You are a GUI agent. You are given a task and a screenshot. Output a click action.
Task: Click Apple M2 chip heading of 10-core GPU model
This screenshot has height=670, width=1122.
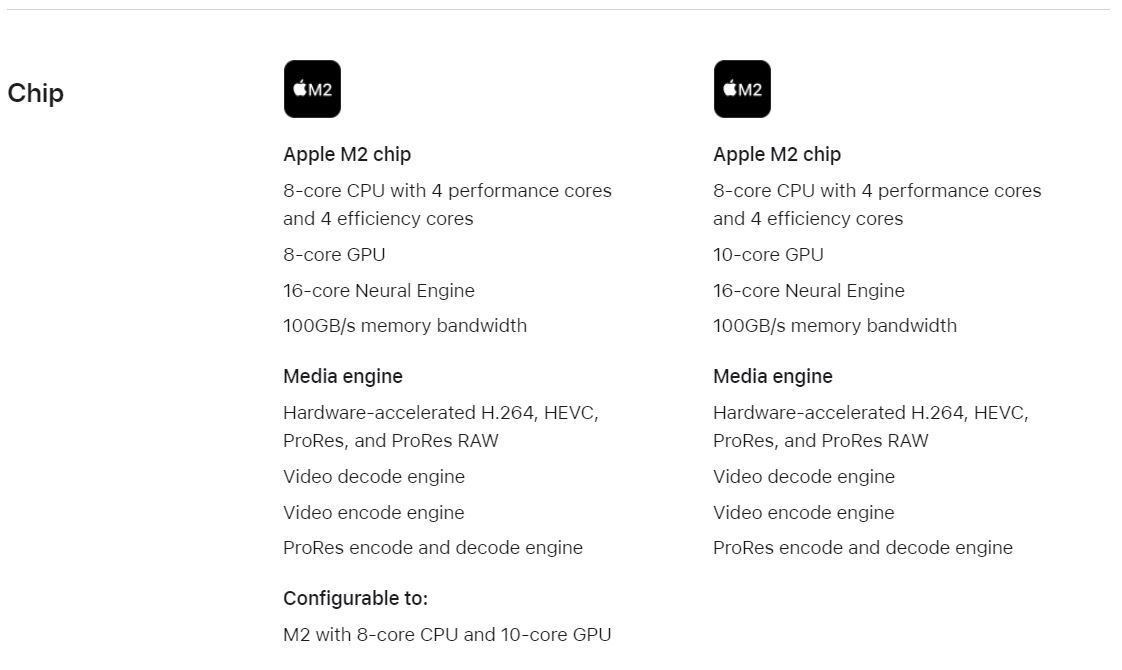(777, 154)
